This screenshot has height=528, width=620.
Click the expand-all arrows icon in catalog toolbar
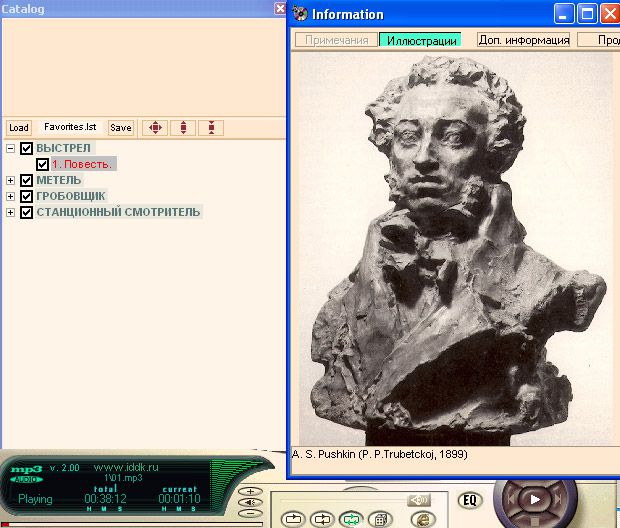pos(154,128)
